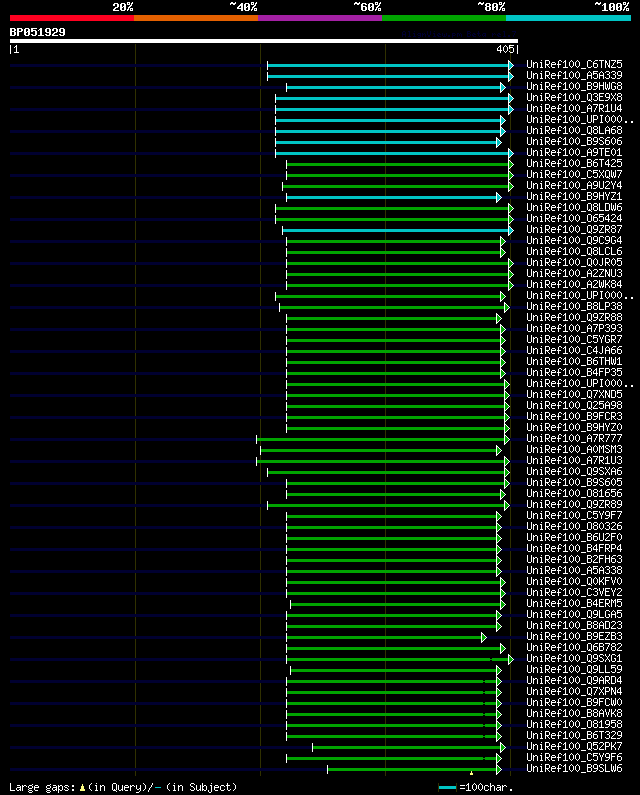Select the UniRef100_A9U2Y4 label

[x=574, y=186]
